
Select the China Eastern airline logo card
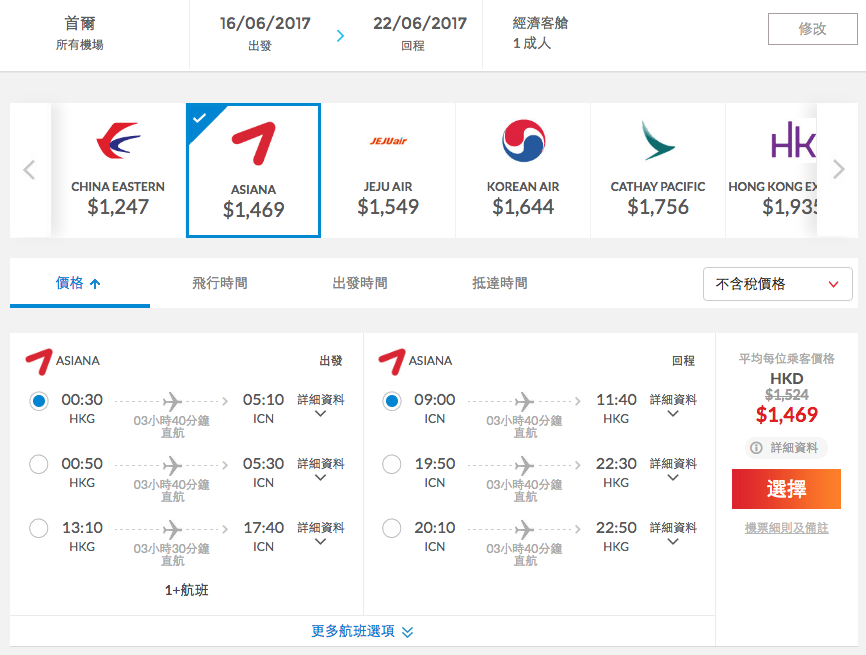click(x=118, y=170)
